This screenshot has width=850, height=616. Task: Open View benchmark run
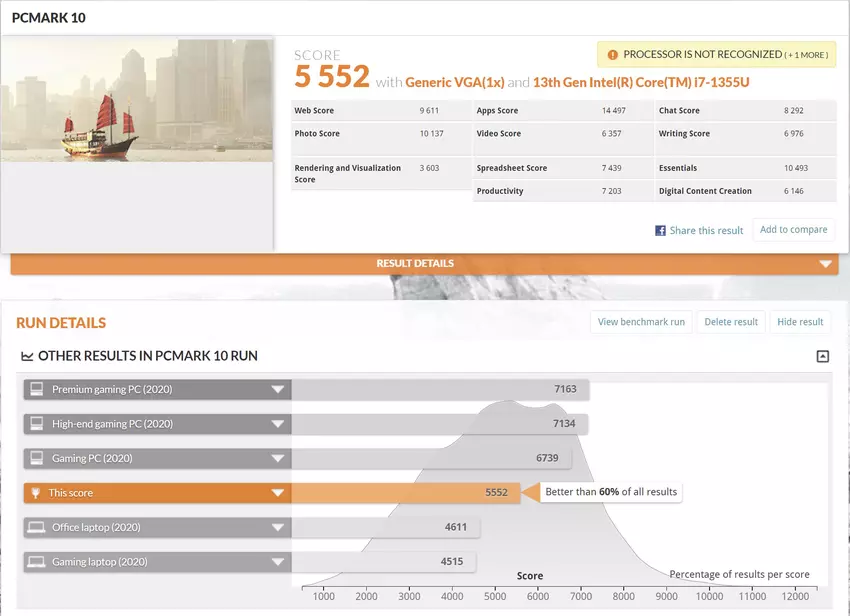coord(641,322)
